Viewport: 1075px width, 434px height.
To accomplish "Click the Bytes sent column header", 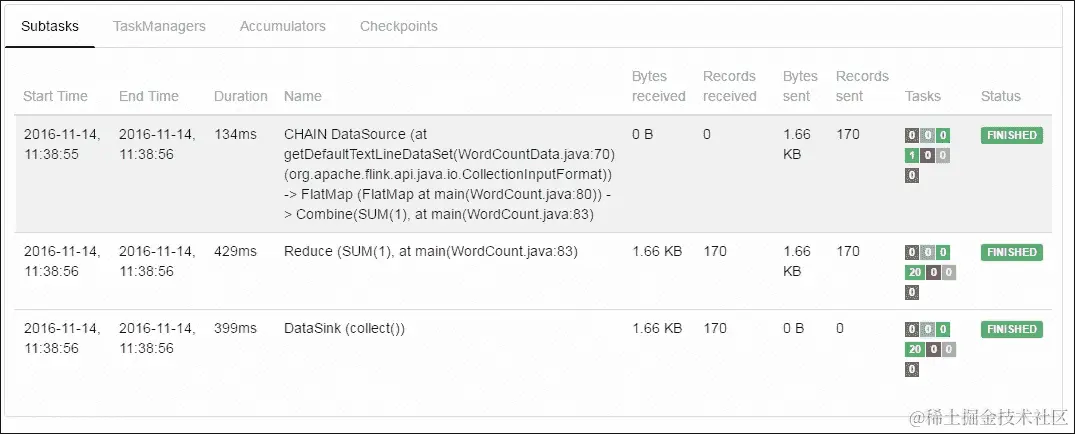I will tap(800, 86).
